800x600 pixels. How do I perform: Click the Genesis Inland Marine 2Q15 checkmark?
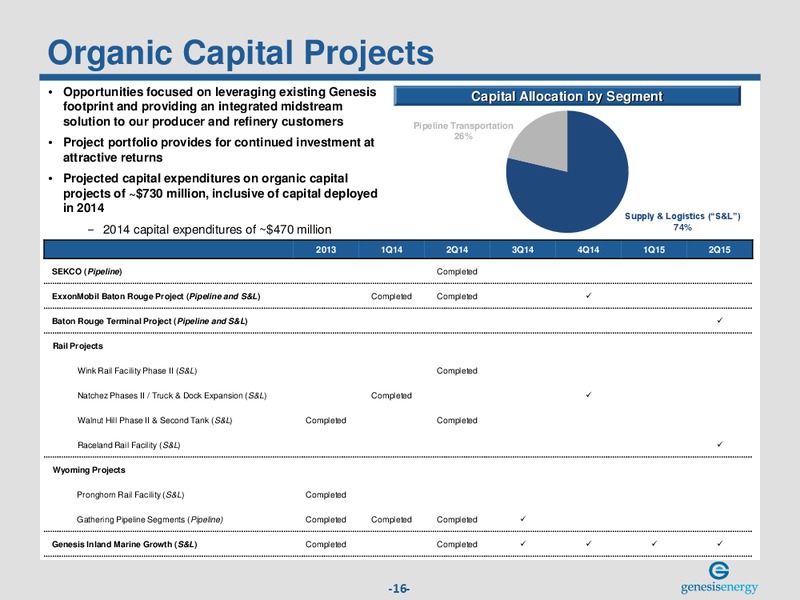click(x=719, y=543)
